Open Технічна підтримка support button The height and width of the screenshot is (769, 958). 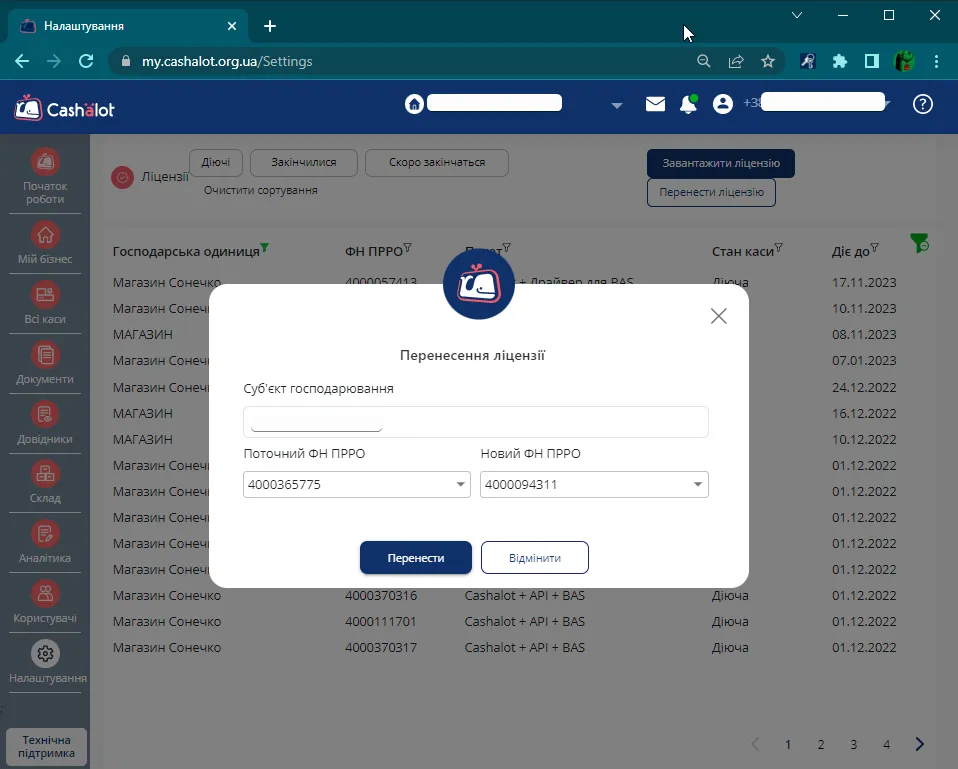coord(46,746)
